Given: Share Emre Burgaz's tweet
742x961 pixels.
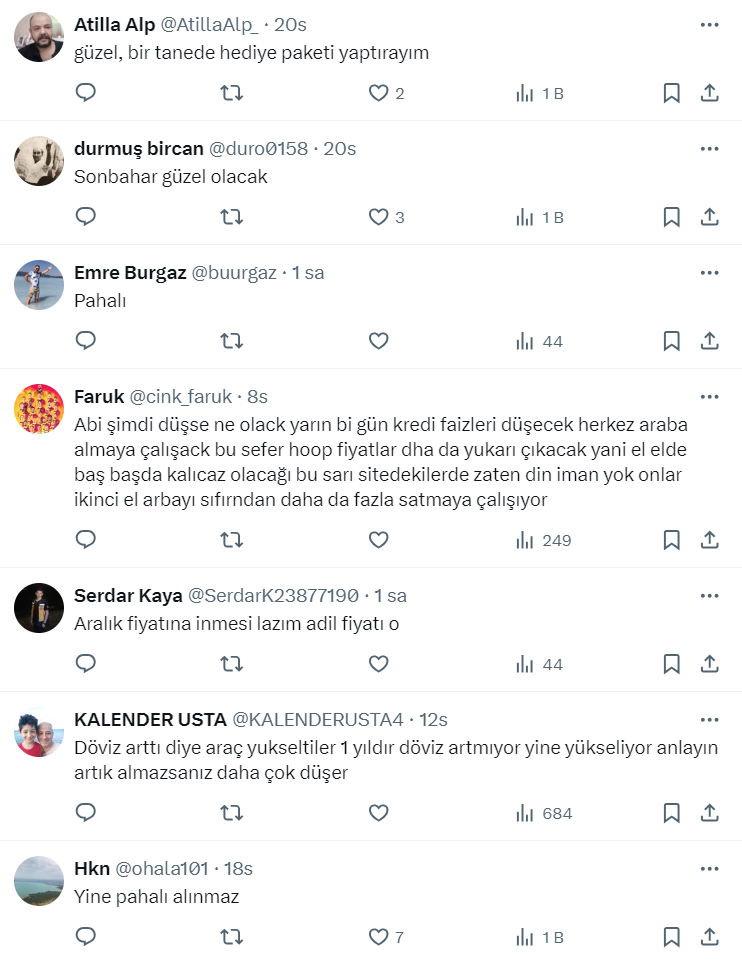Looking at the screenshot, I should coord(709,341).
